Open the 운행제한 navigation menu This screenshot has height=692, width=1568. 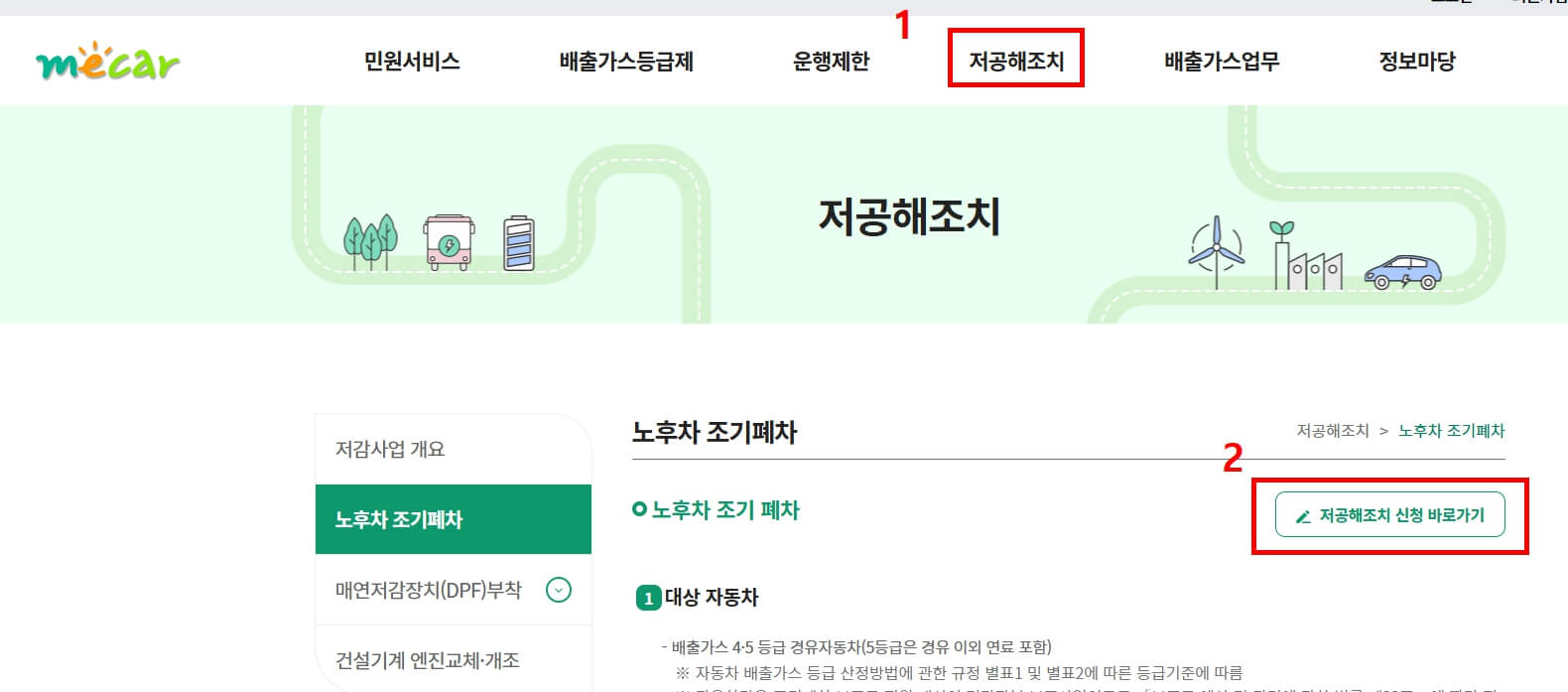(x=831, y=60)
